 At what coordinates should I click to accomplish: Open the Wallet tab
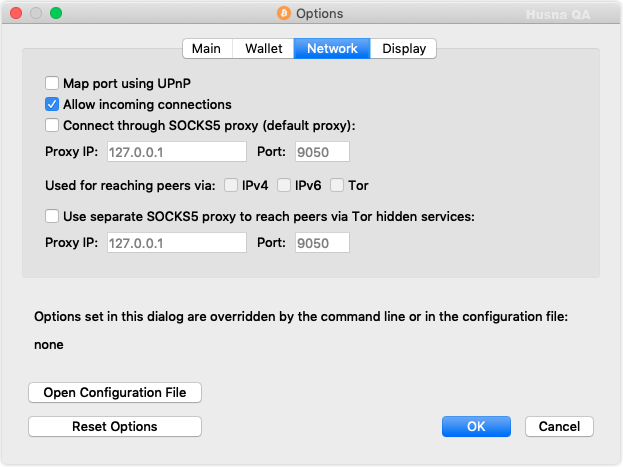[x=263, y=48]
